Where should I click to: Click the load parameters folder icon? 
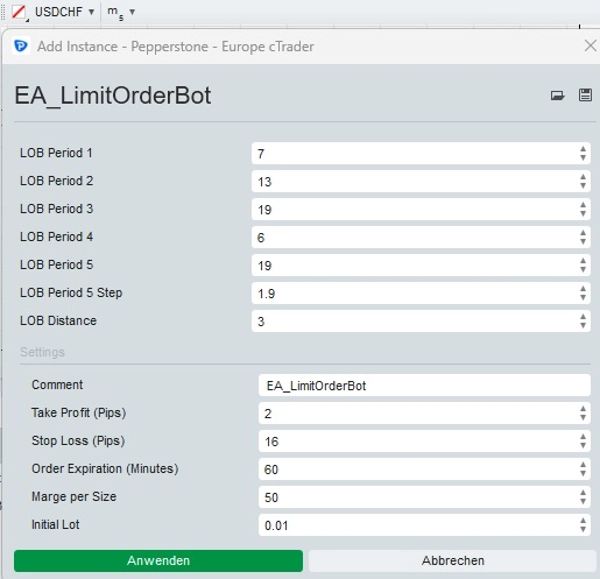(x=557, y=95)
